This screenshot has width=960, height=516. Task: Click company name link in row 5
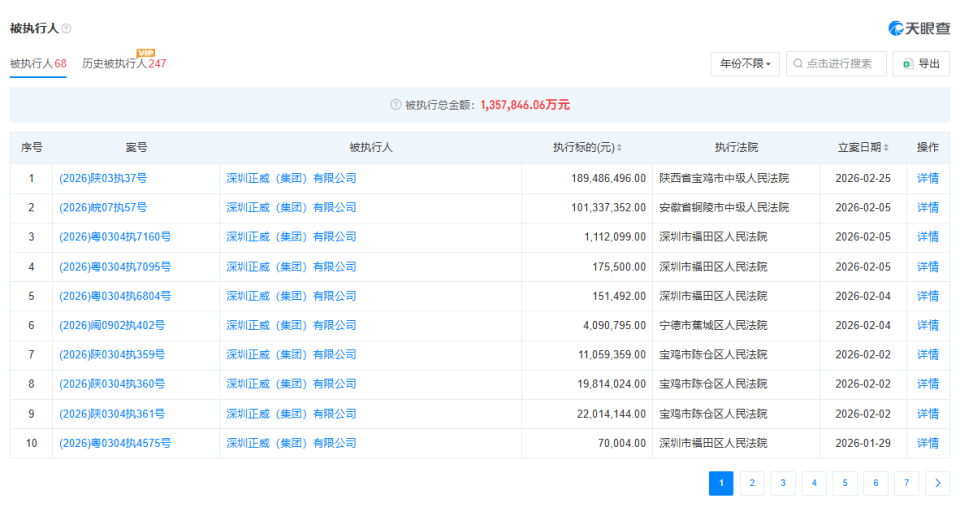pyautogui.click(x=291, y=296)
